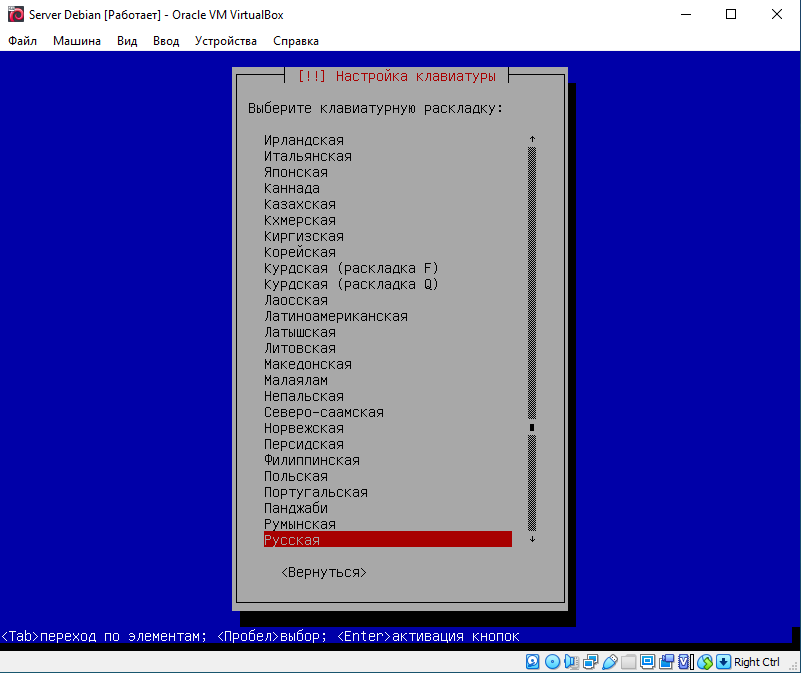
Task: Click the scroll down arrow of the list
Action: 532,540
